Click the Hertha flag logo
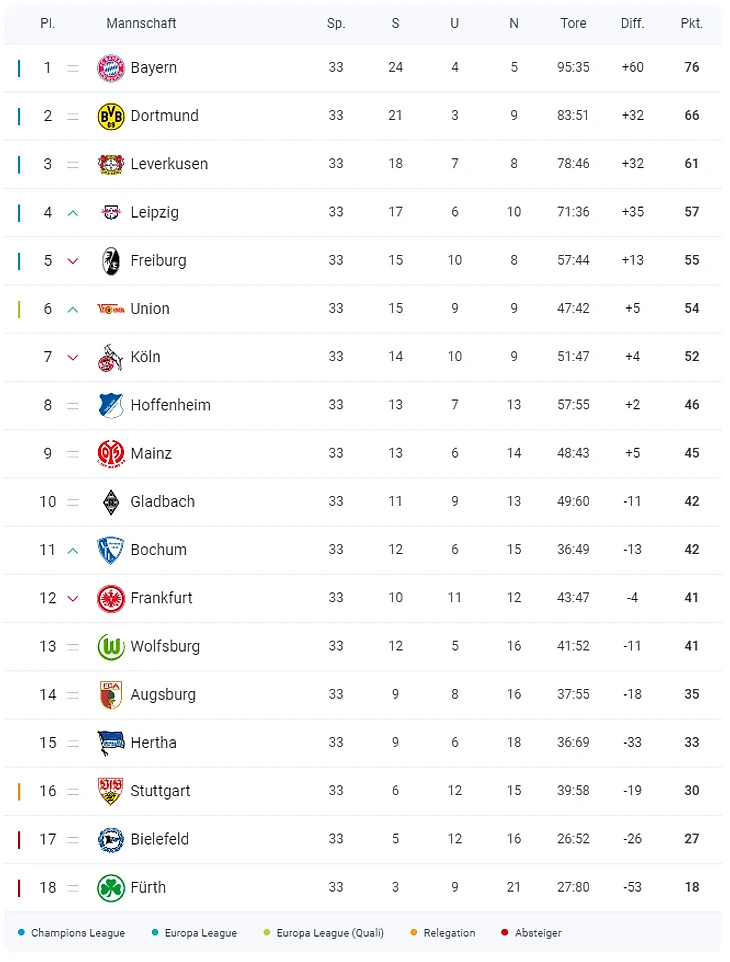This screenshot has width=730, height=962. tap(110, 743)
